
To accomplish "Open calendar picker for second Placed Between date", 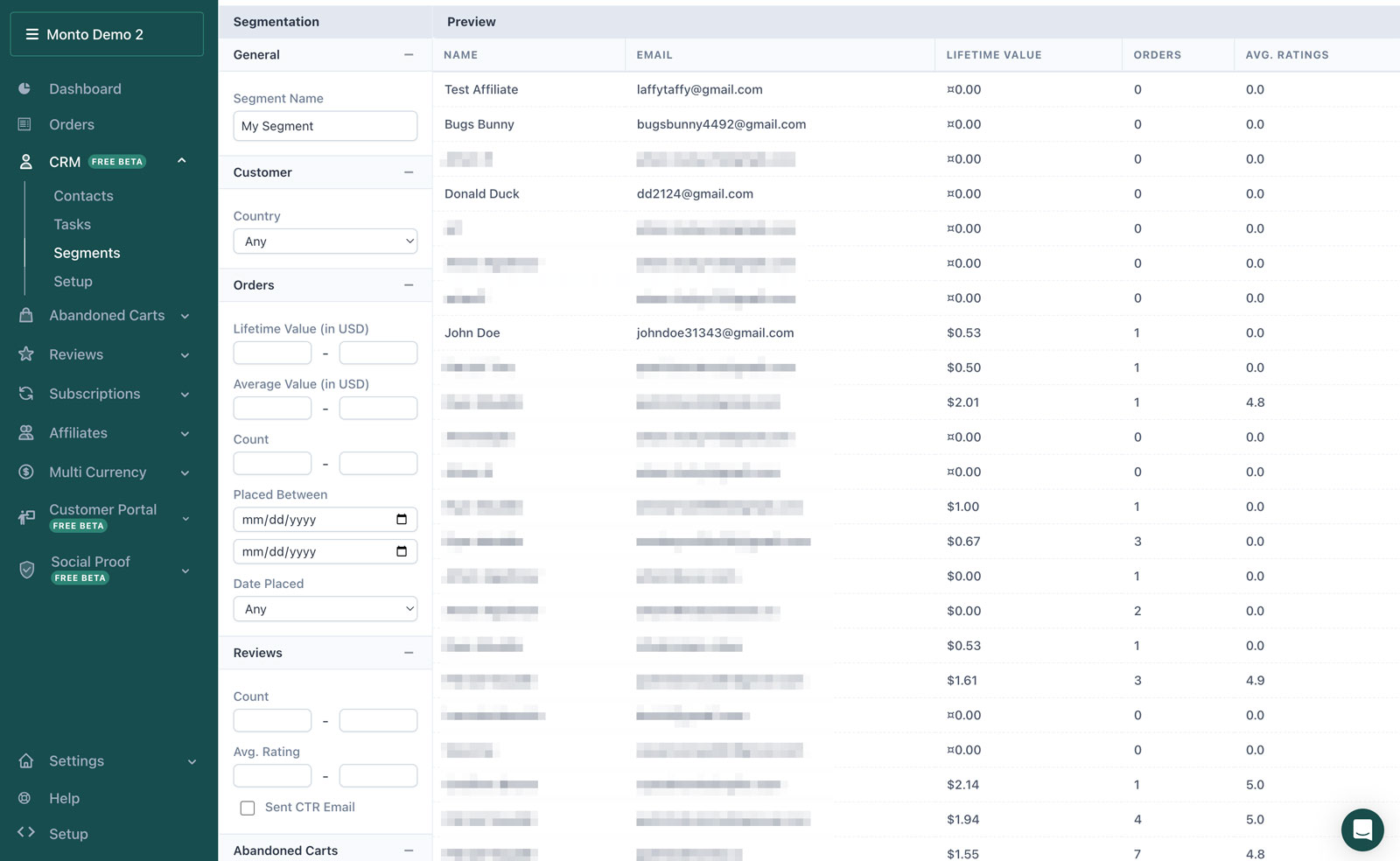I will tap(402, 551).
